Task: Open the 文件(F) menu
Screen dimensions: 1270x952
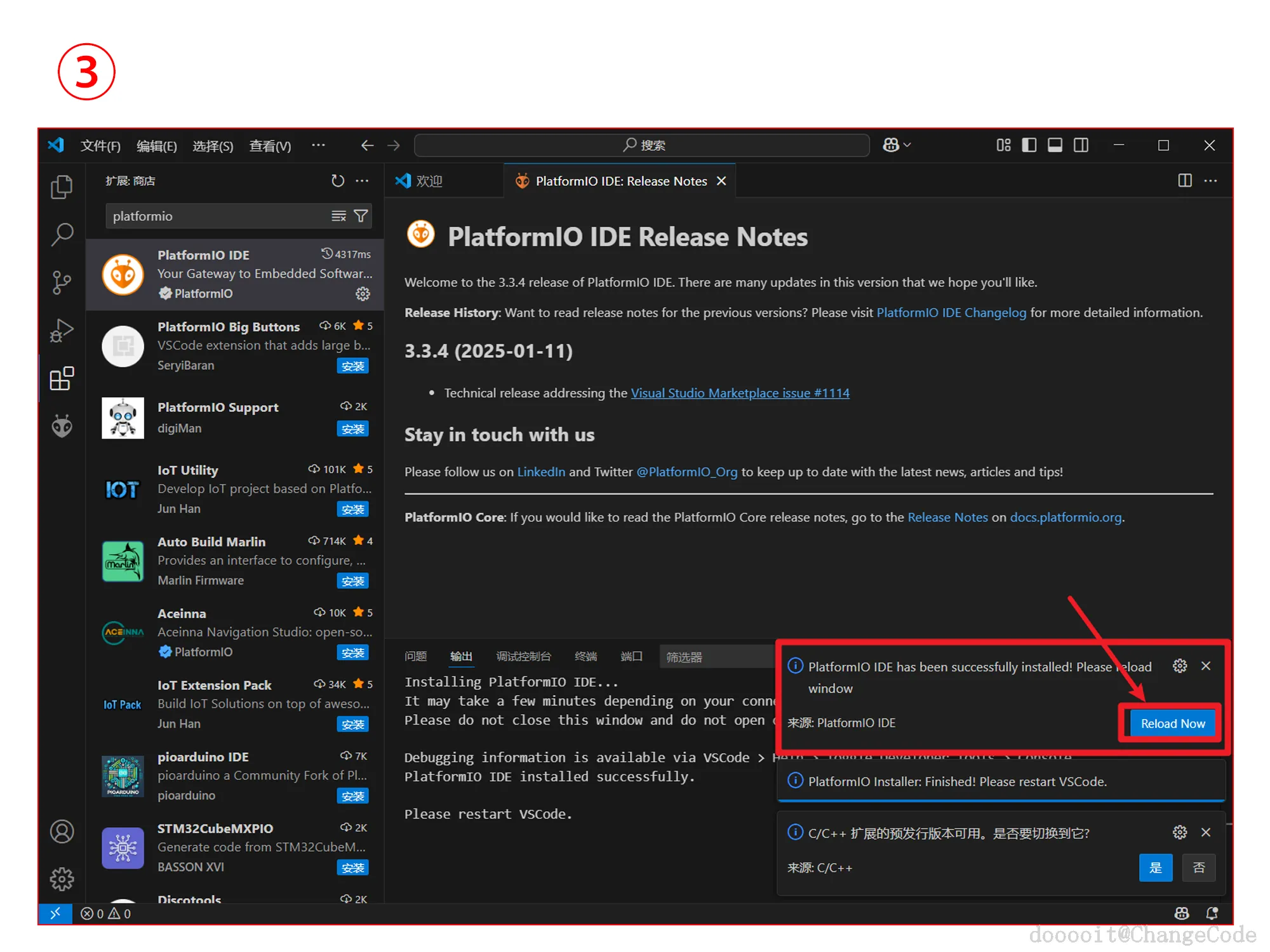Action: click(x=100, y=146)
